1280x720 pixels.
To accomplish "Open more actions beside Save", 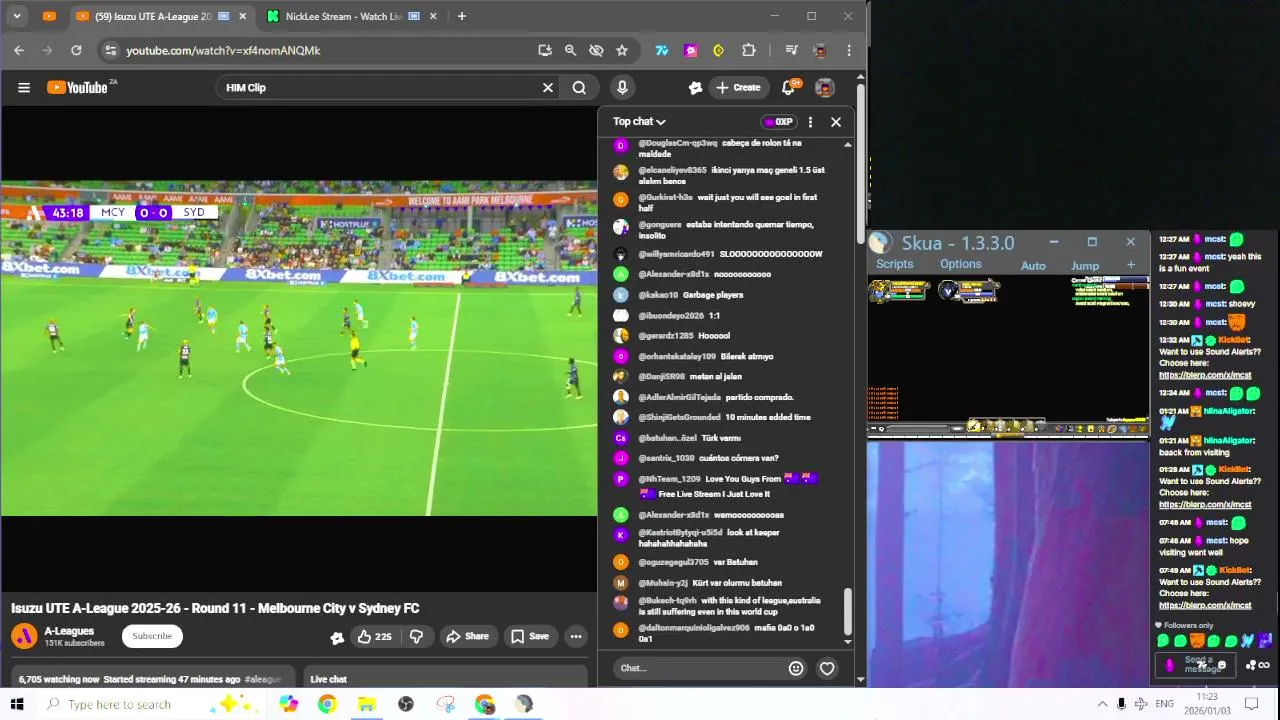I will tap(576, 636).
